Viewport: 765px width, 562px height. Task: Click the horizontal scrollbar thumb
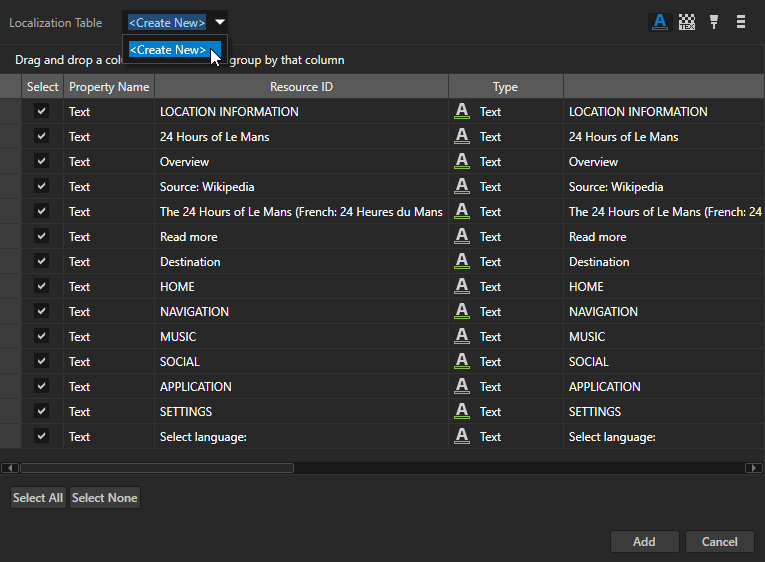[x=156, y=467]
